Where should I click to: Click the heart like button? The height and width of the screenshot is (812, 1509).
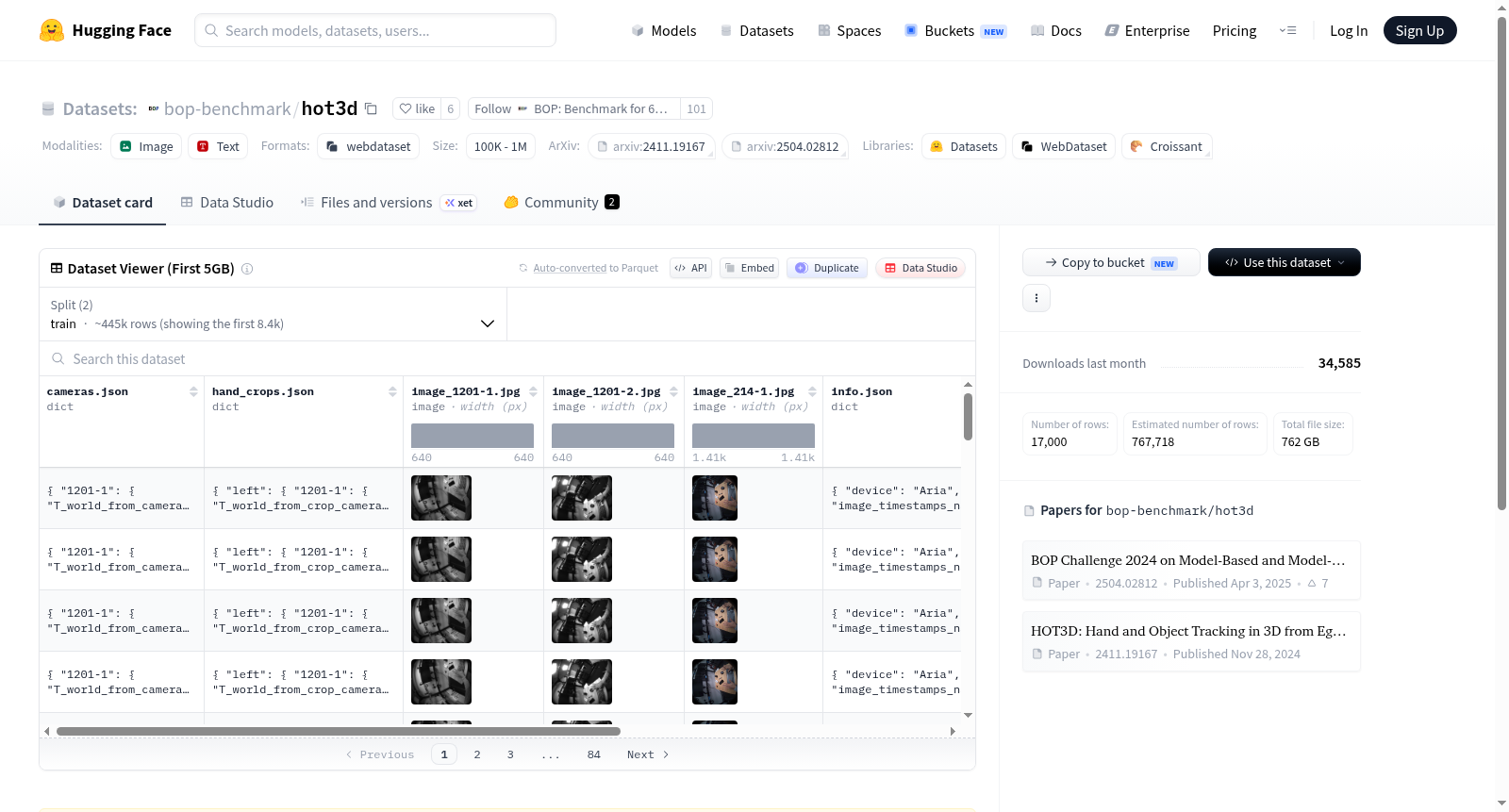pos(417,109)
